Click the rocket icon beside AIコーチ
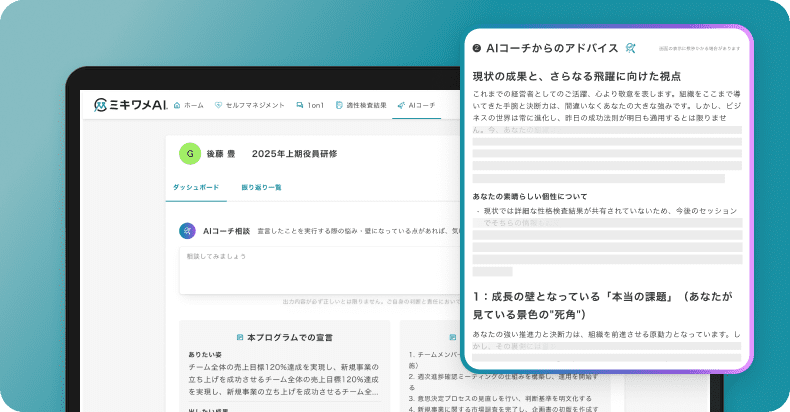Image resolution: width=790 pixels, height=412 pixels. [x=401, y=105]
